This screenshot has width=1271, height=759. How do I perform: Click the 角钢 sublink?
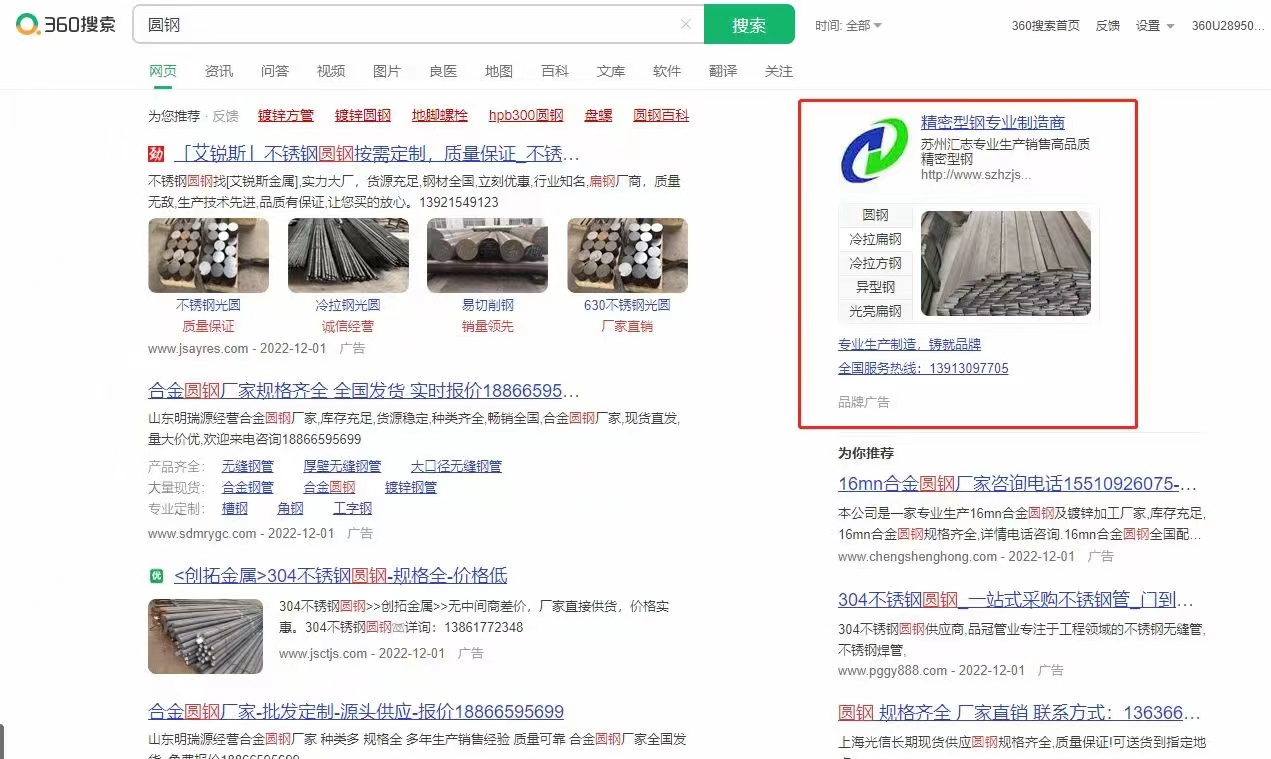click(291, 508)
